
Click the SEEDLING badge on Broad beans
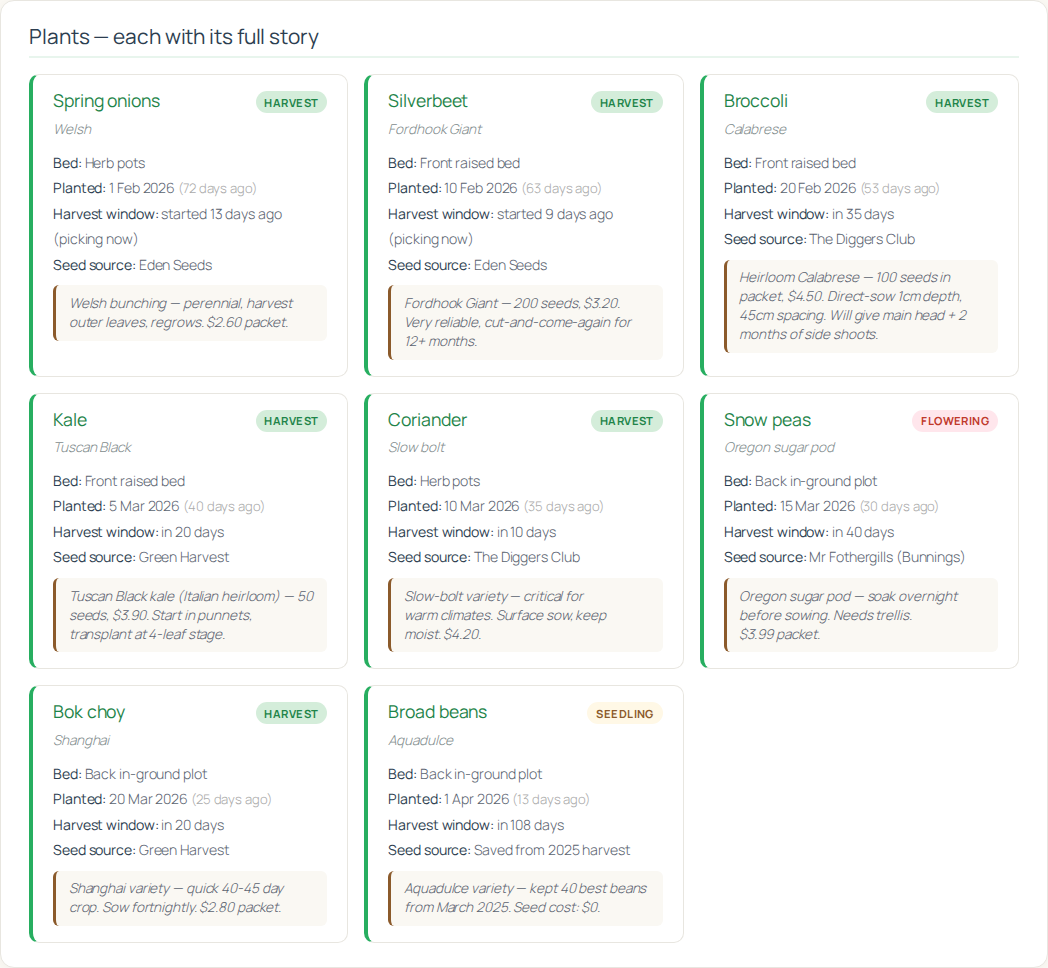pyautogui.click(x=624, y=714)
